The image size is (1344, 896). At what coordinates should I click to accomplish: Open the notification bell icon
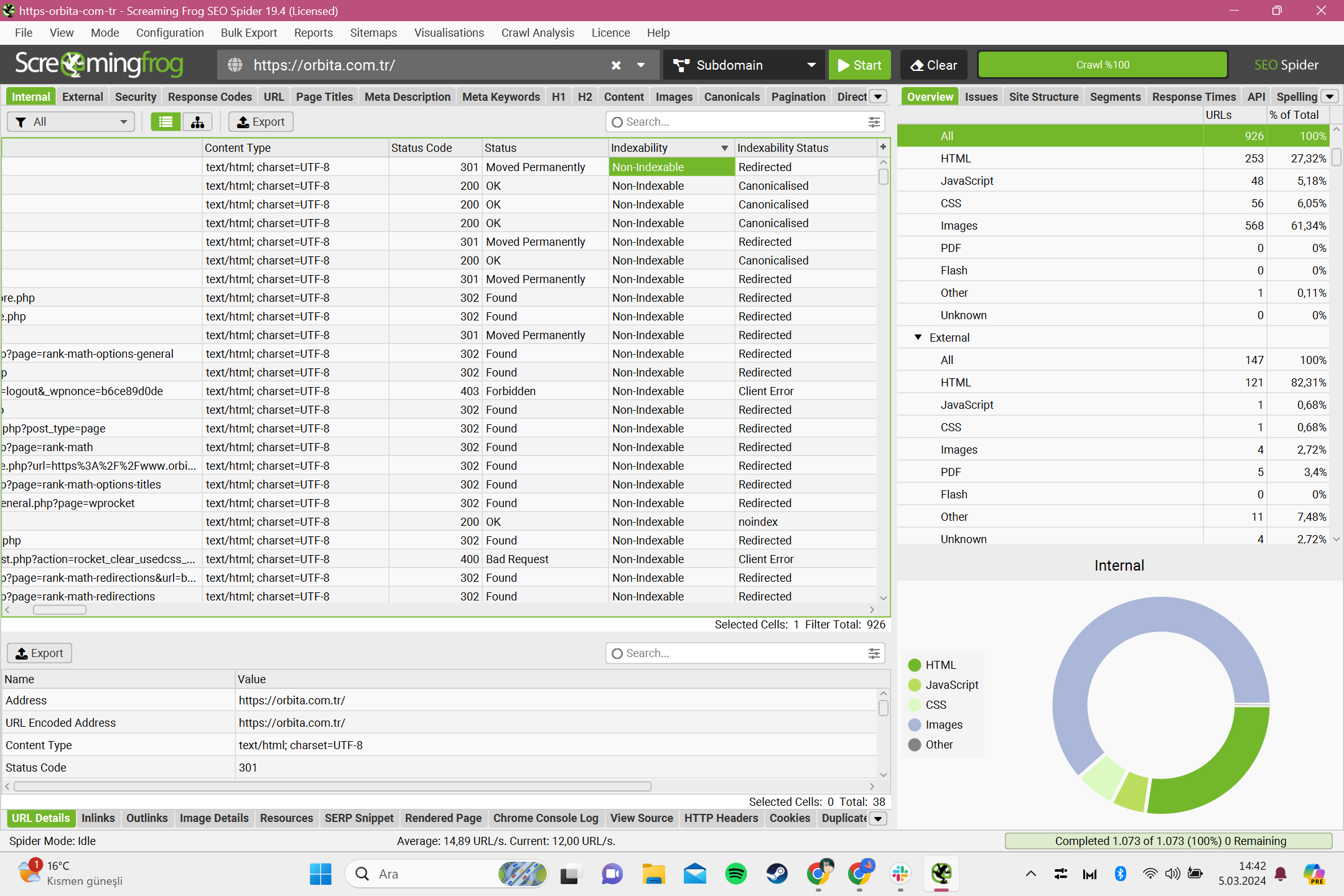[1281, 874]
